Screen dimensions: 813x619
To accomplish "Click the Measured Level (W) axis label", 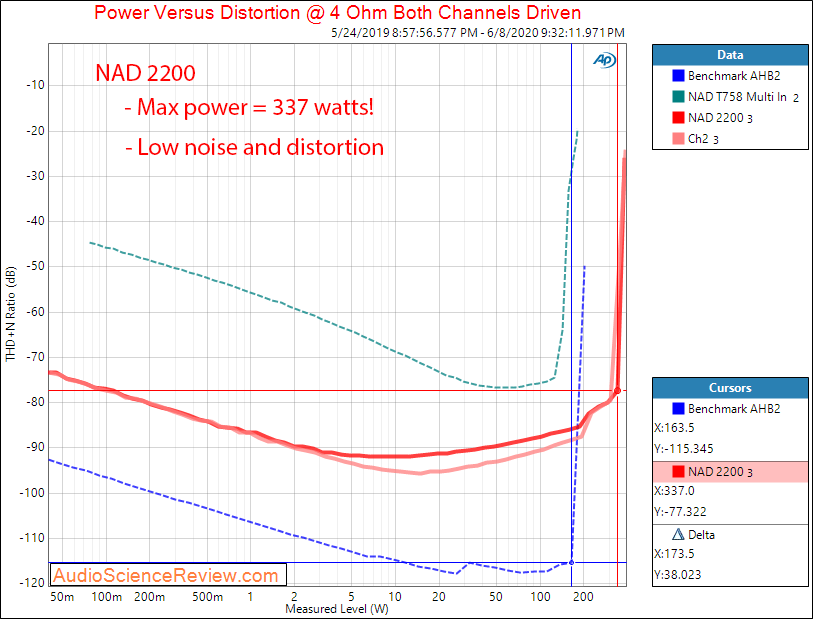I will point(337,609).
